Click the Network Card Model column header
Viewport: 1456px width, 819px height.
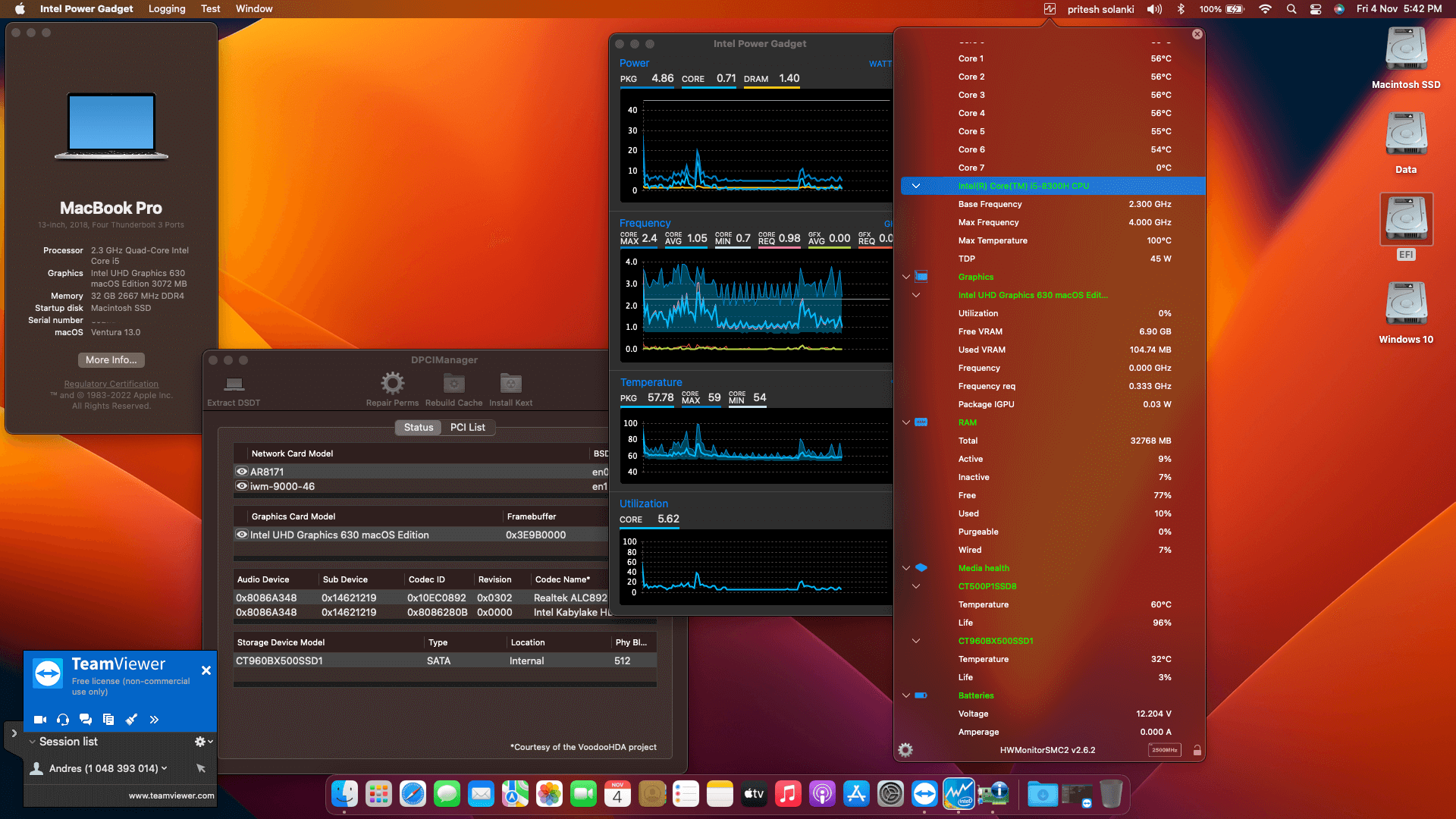pos(293,453)
